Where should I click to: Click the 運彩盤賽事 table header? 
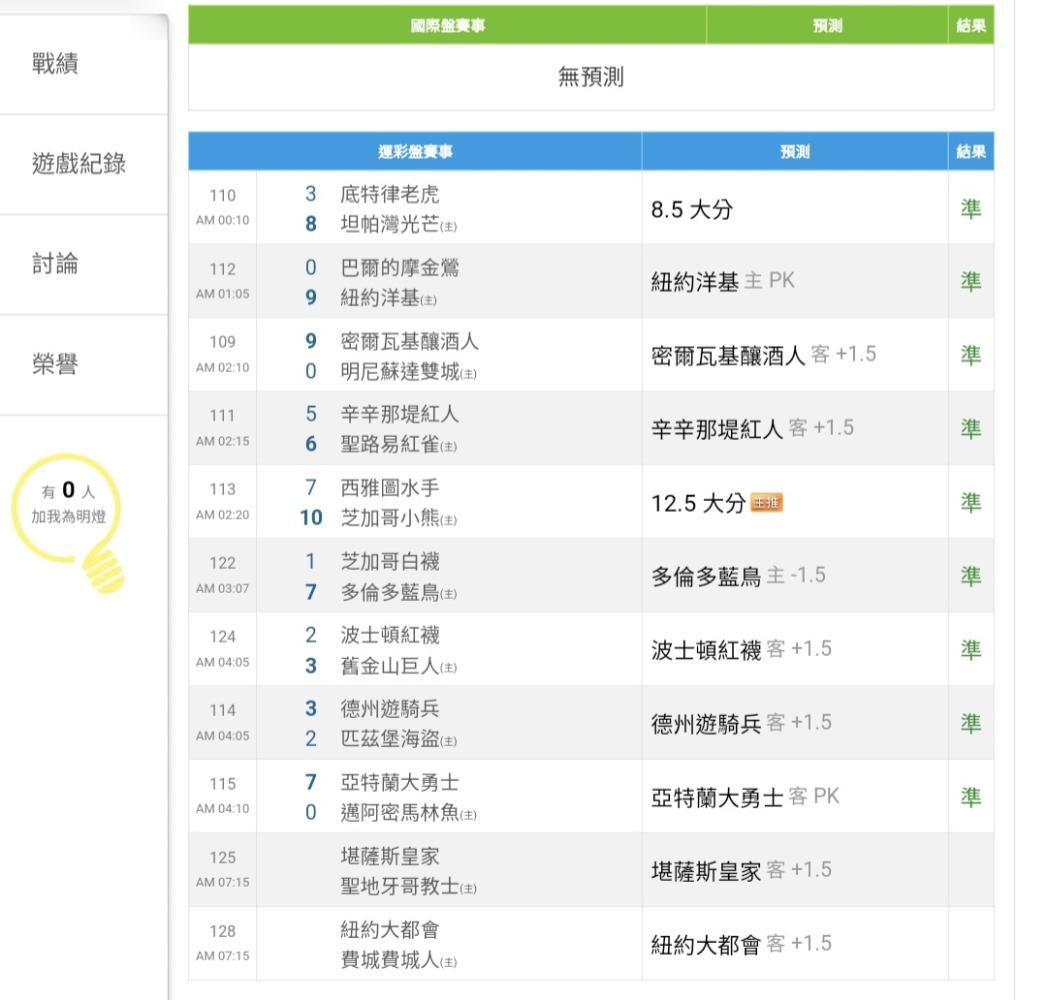(x=415, y=152)
